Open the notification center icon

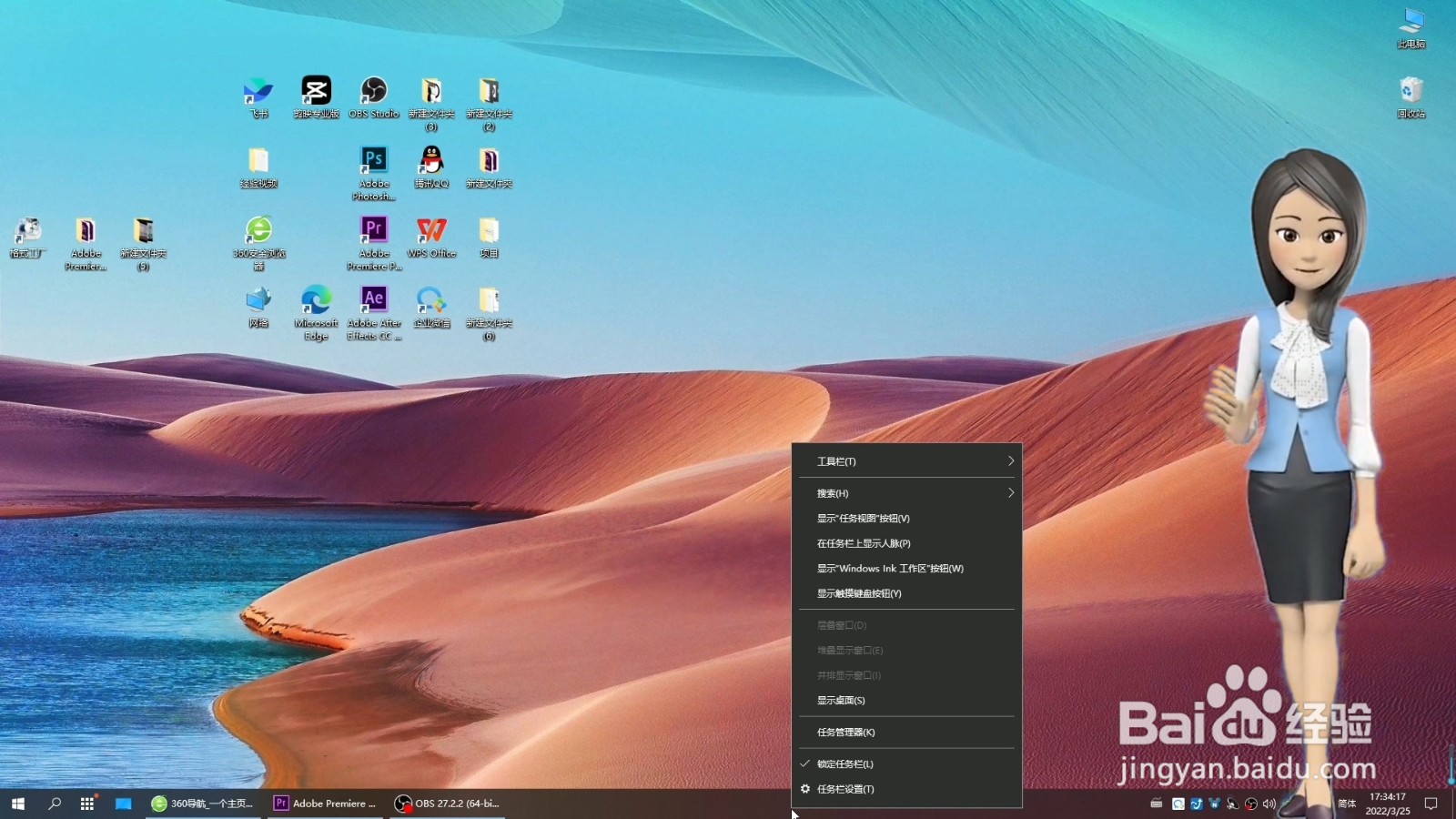(1431, 804)
